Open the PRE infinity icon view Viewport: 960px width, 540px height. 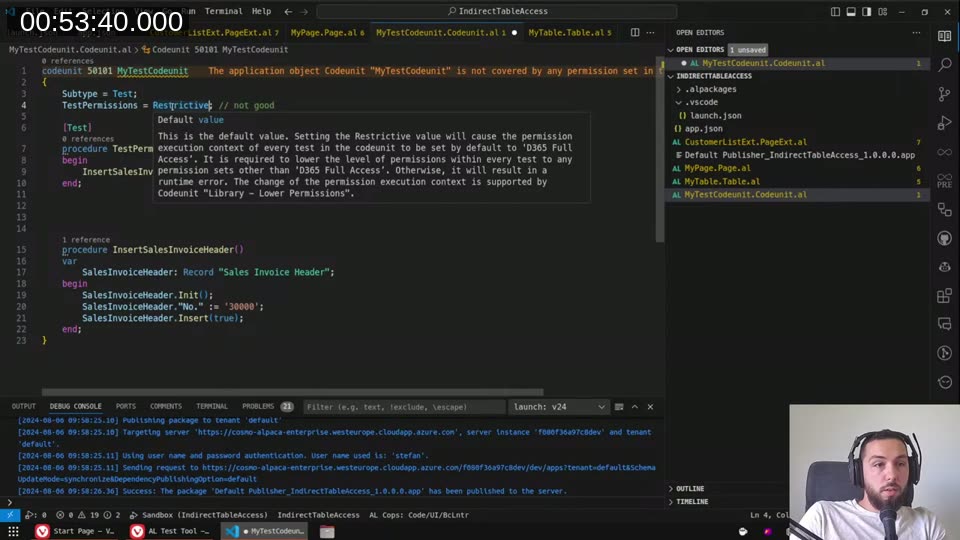[x=944, y=180]
